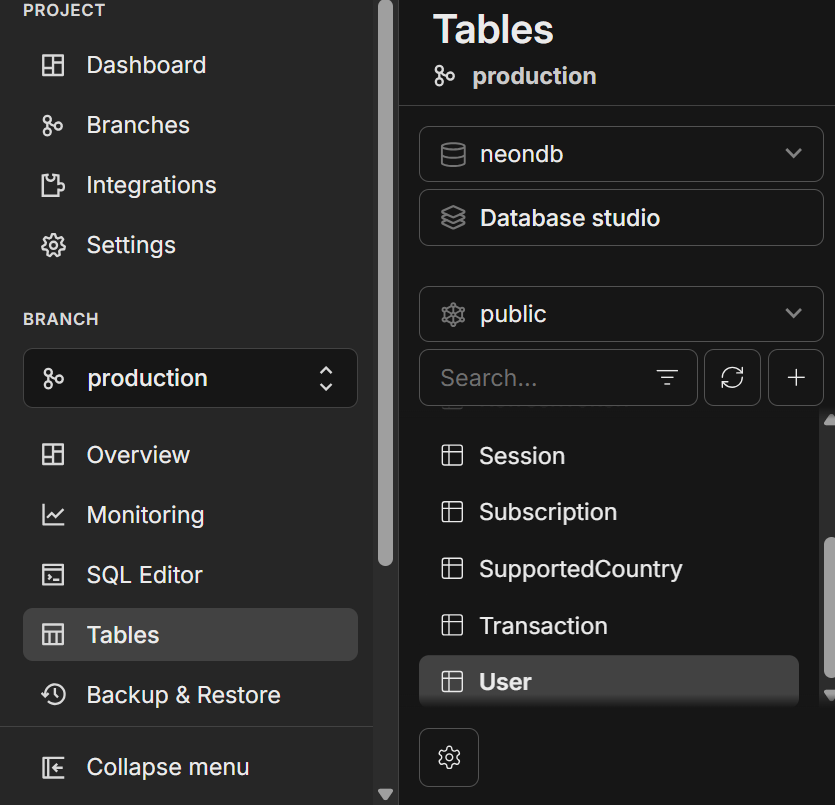The height and width of the screenshot is (805, 835).
Task: Add a new table with plus button
Action: [796, 377]
